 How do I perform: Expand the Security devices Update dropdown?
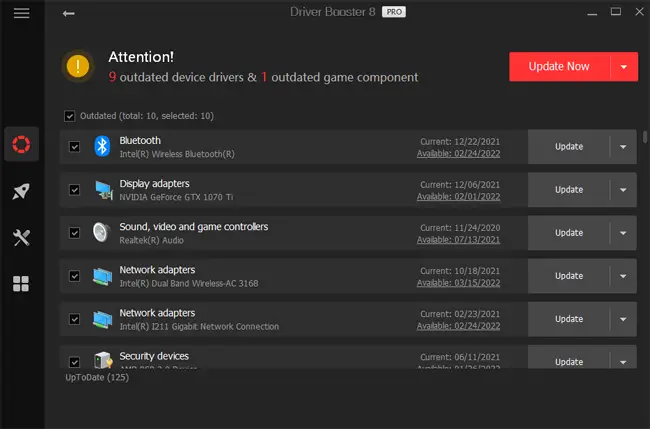623,362
